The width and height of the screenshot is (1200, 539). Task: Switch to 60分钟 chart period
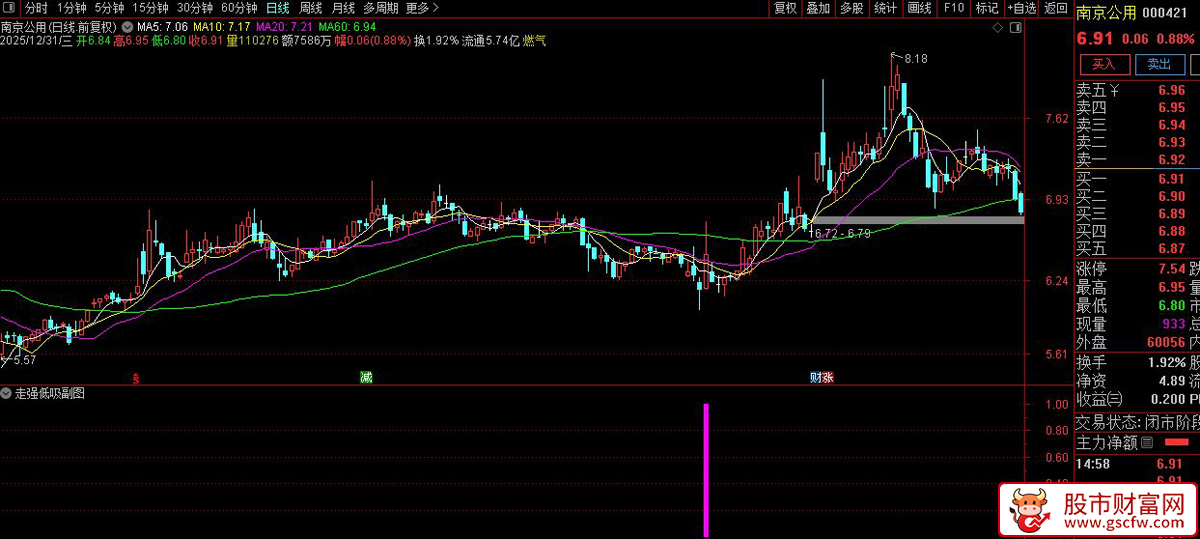pyautogui.click(x=239, y=8)
